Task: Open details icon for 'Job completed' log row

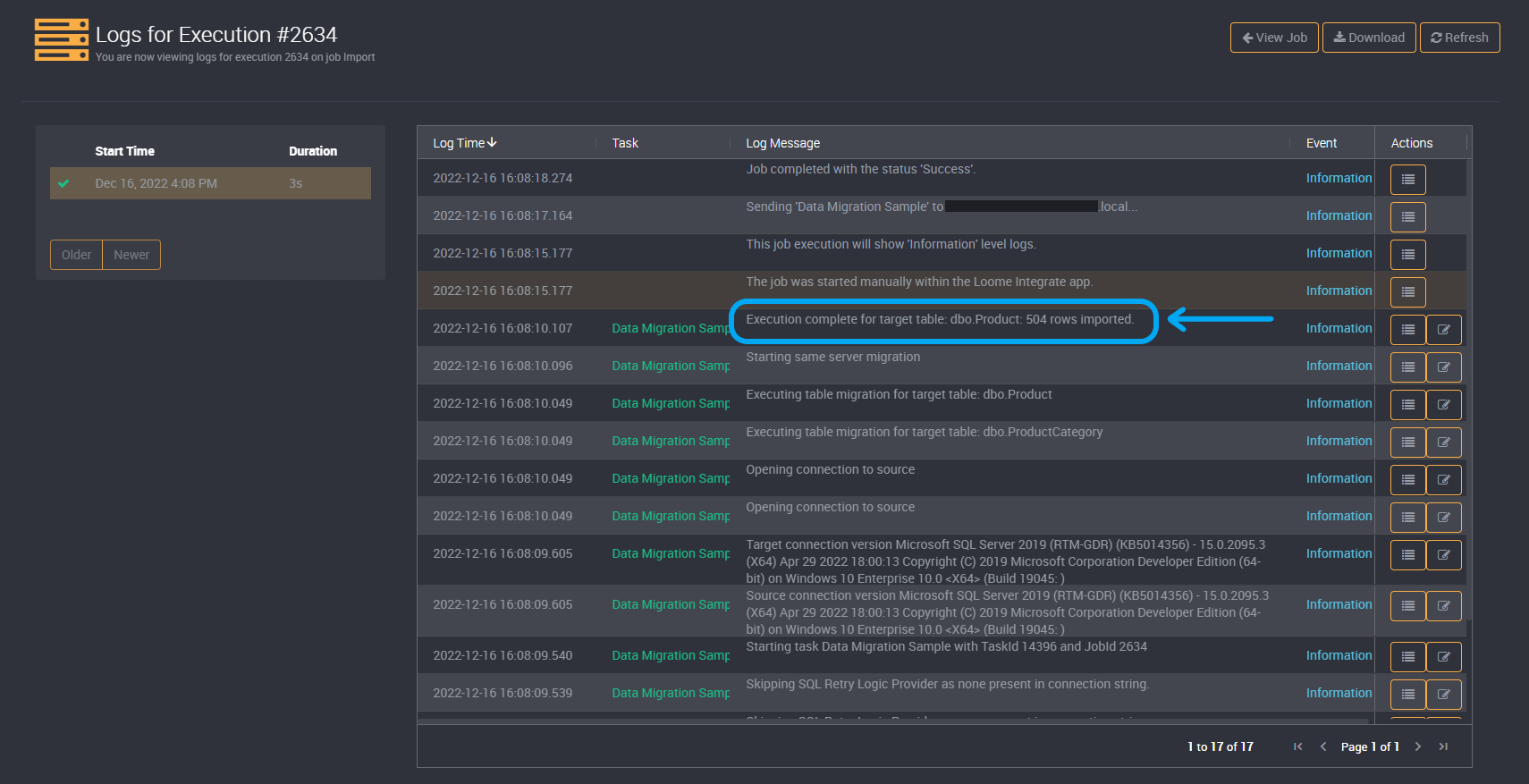Action: pyautogui.click(x=1408, y=180)
